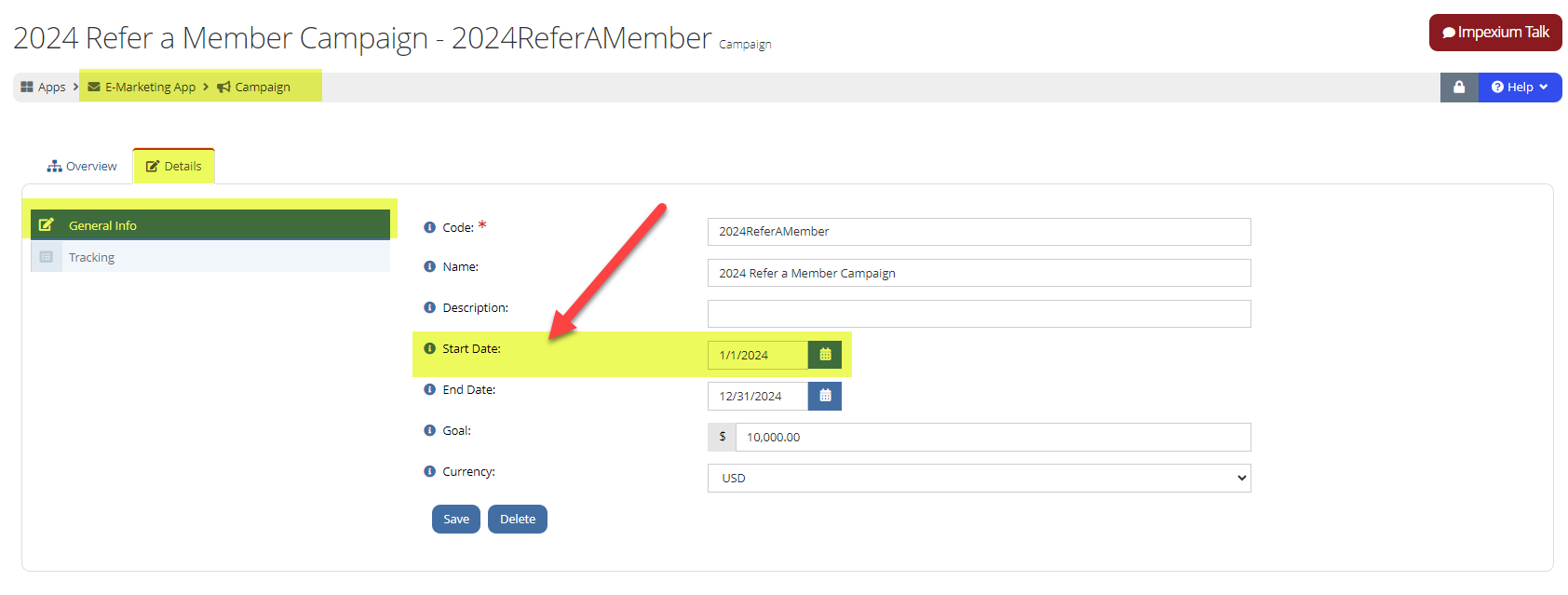Click into the Description text field
The image size is (1568, 595).
(x=979, y=314)
